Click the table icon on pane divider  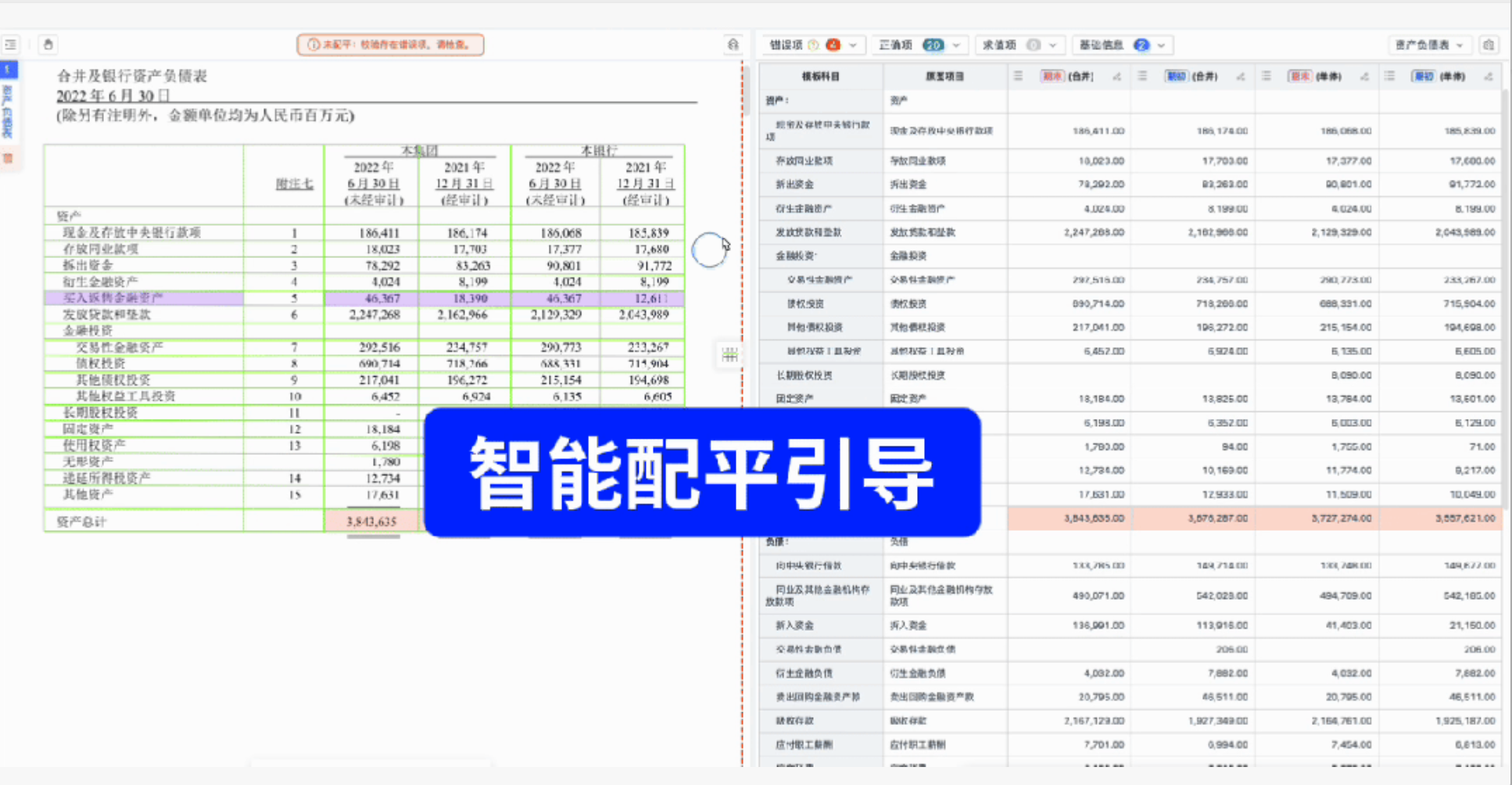(729, 355)
